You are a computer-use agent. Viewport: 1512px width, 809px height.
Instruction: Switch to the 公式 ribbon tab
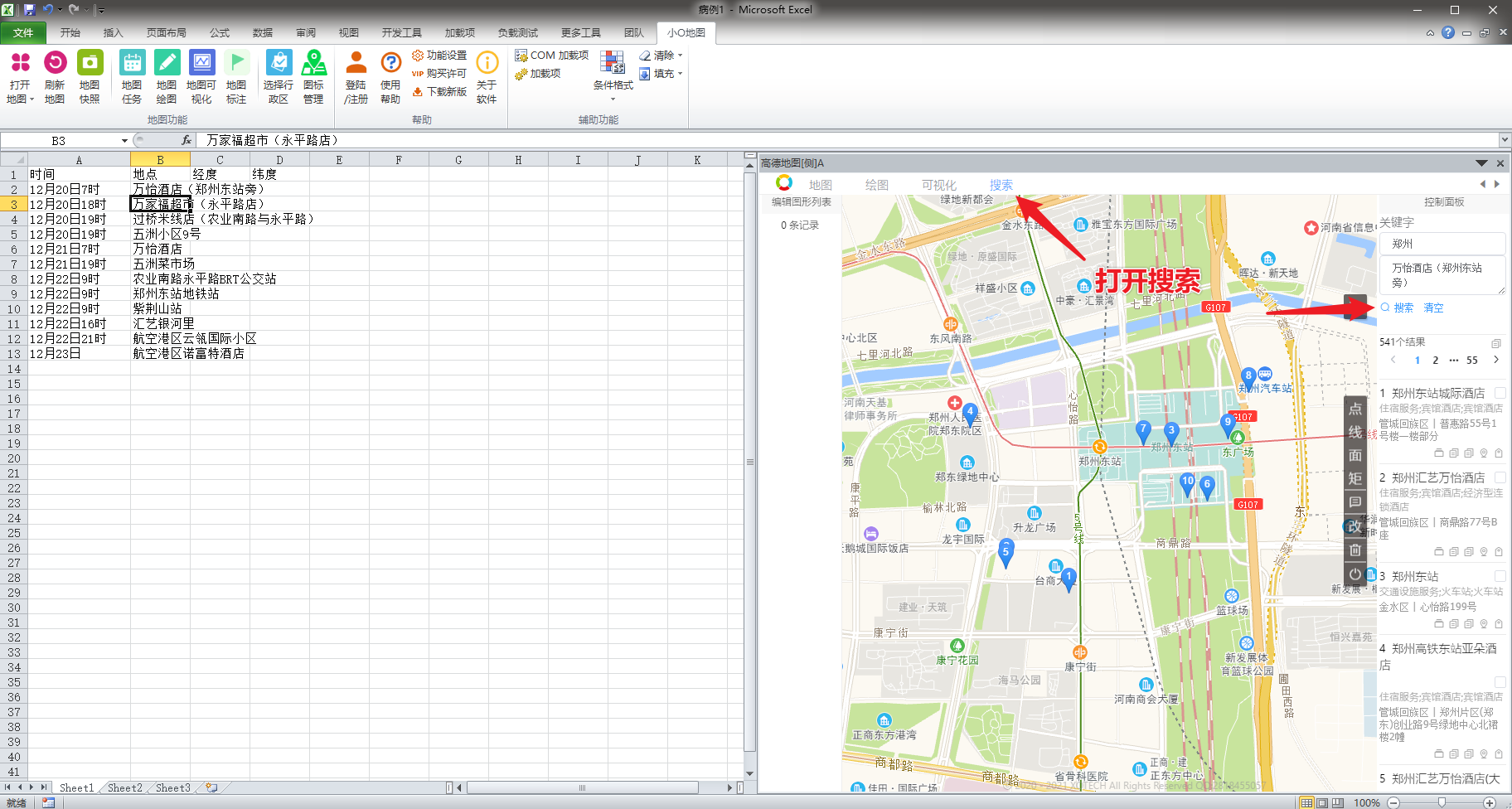coord(220,33)
